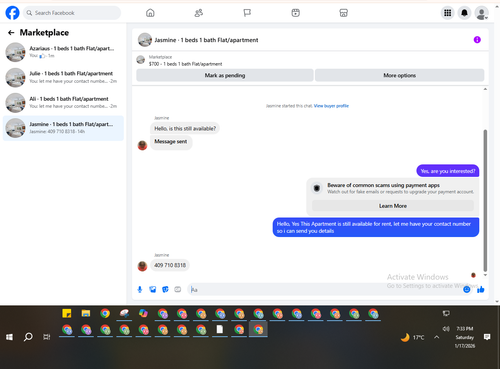This screenshot has width=500, height=369.
Task: Click Jasmine's avatar beside 'Message sent'
Action: [142, 145]
